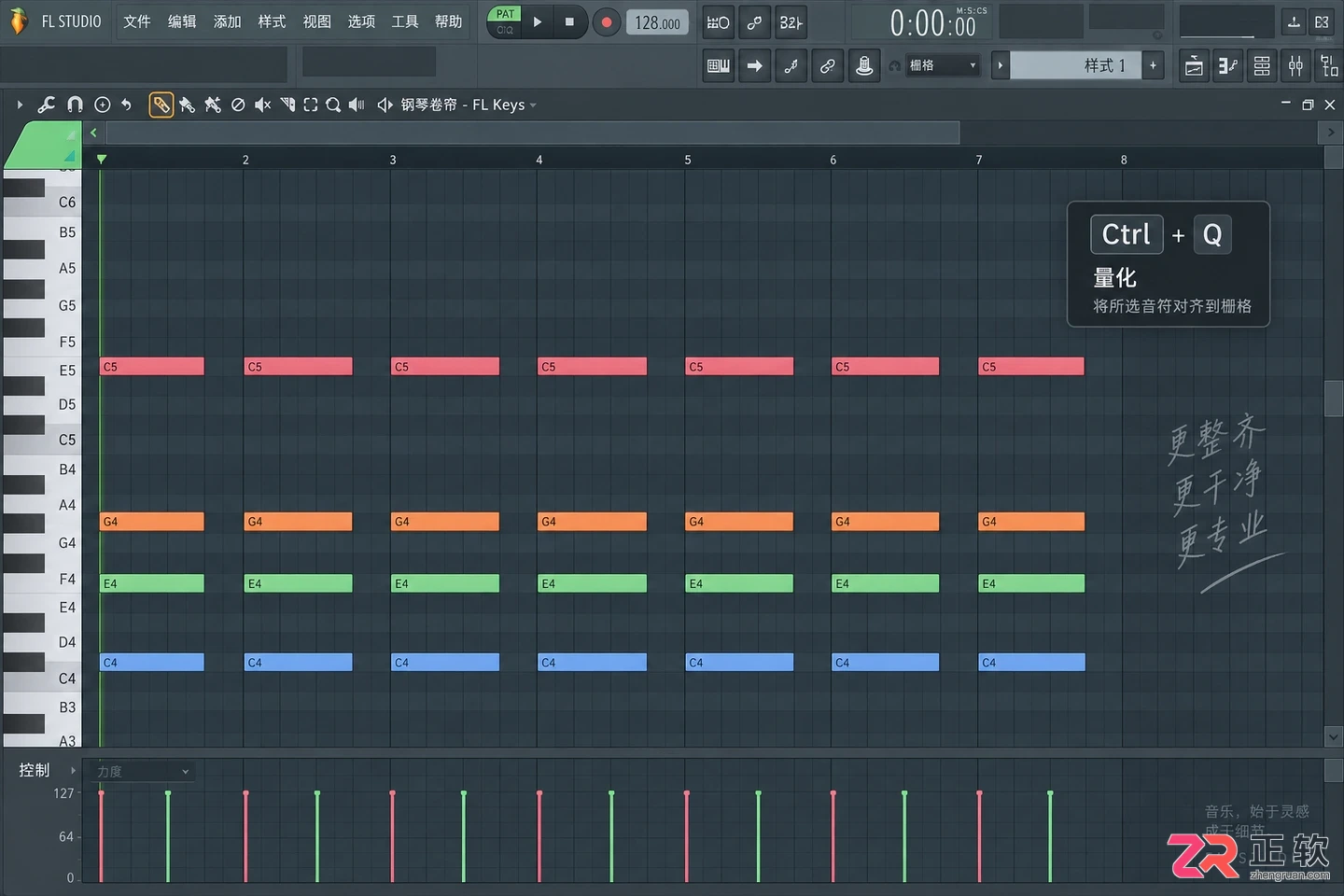Open the 栅格 snap dropdown
This screenshot has height=896, width=1344.
tap(943, 65)
